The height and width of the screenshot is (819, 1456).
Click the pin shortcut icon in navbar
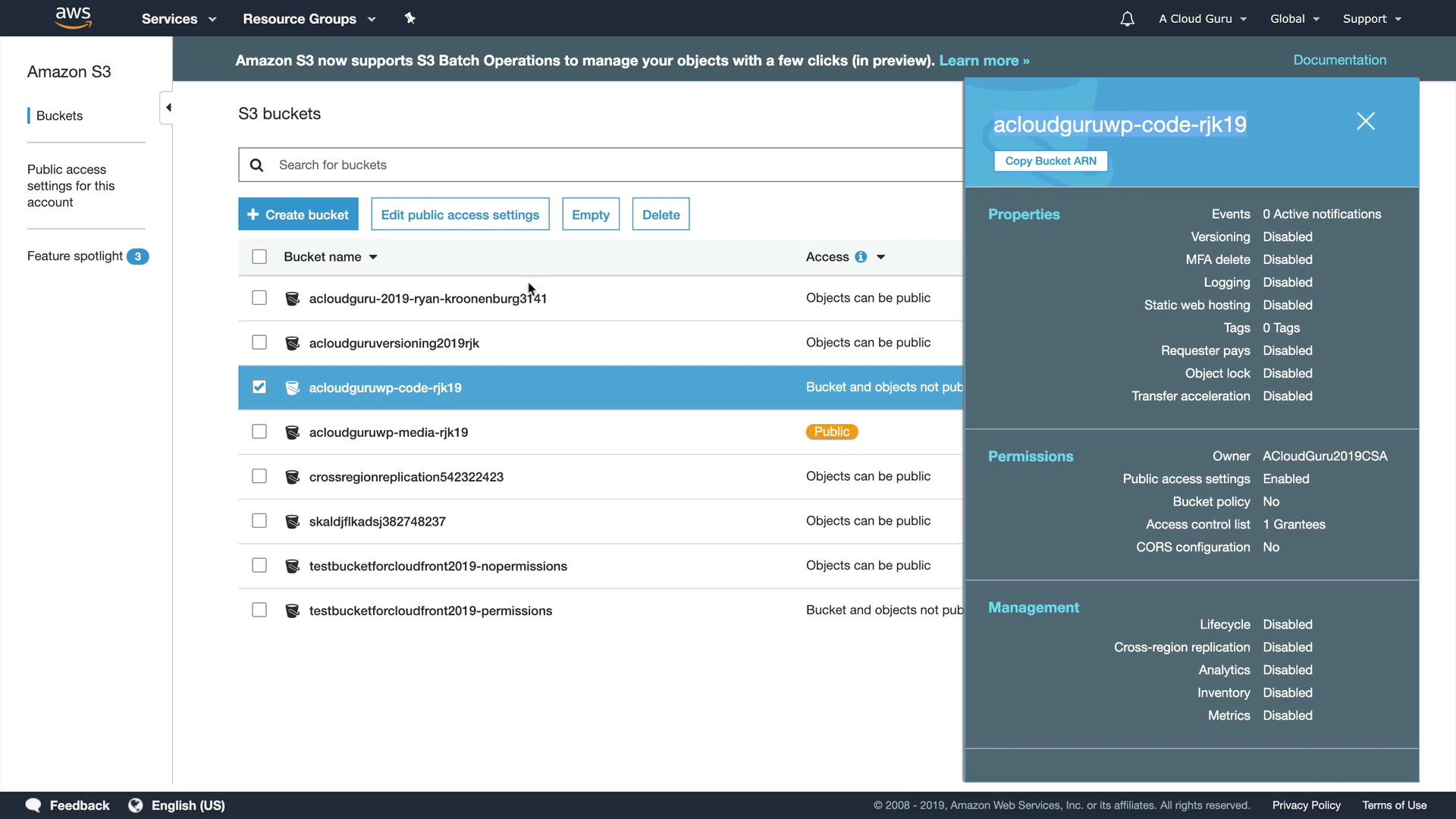tap(409, 18)
